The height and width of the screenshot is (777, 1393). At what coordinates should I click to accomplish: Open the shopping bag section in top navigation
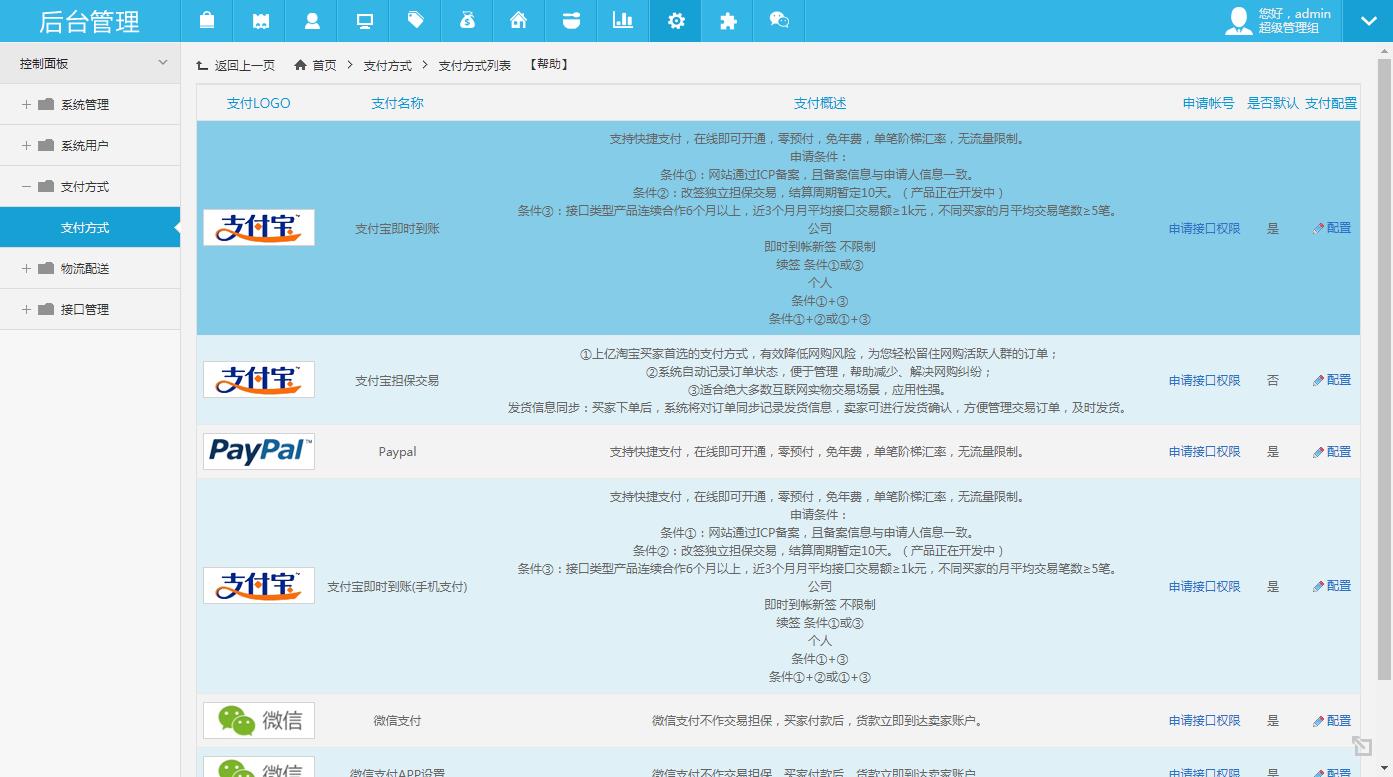207,21
